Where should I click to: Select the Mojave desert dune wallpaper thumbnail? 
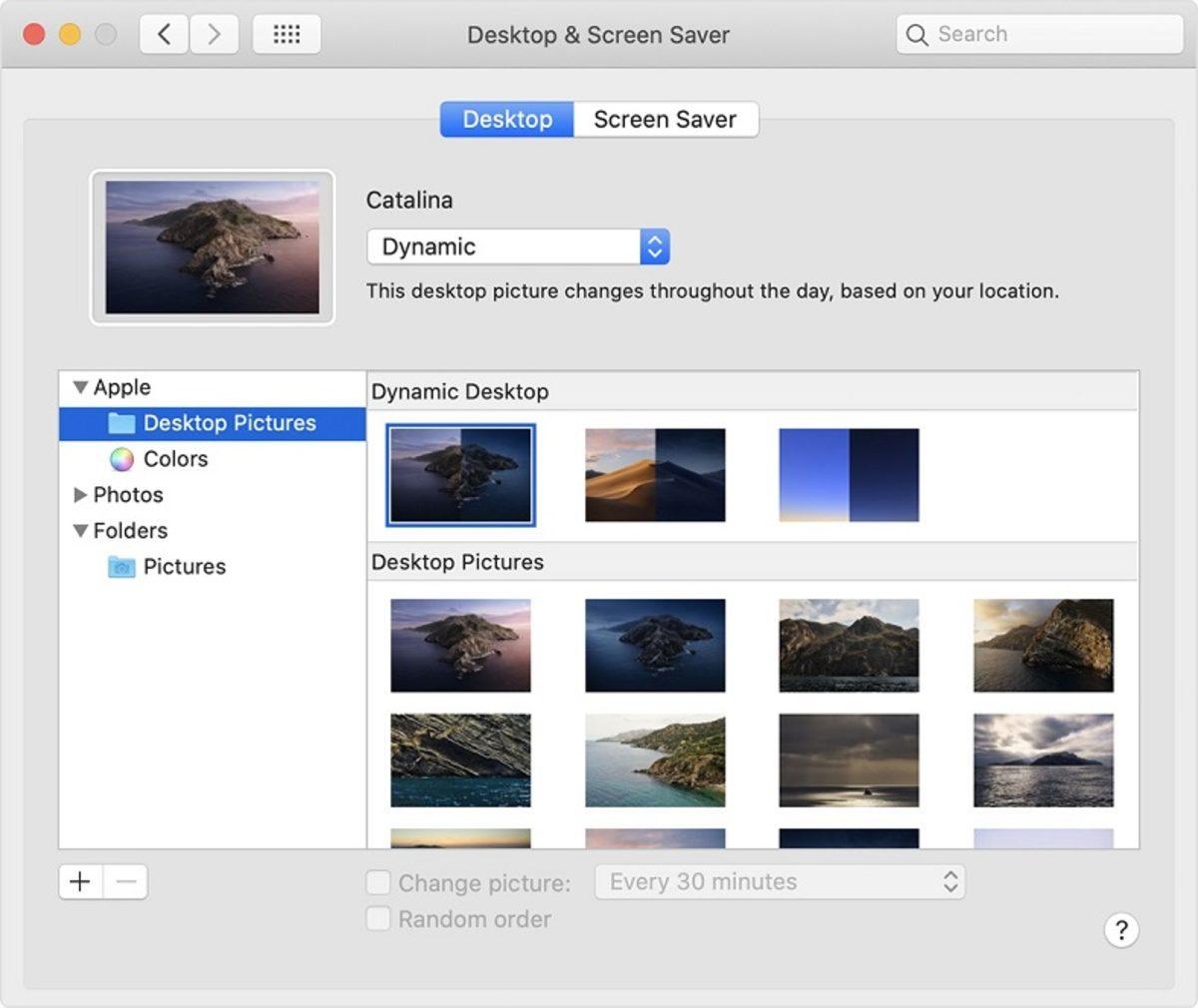pos(655,475)
